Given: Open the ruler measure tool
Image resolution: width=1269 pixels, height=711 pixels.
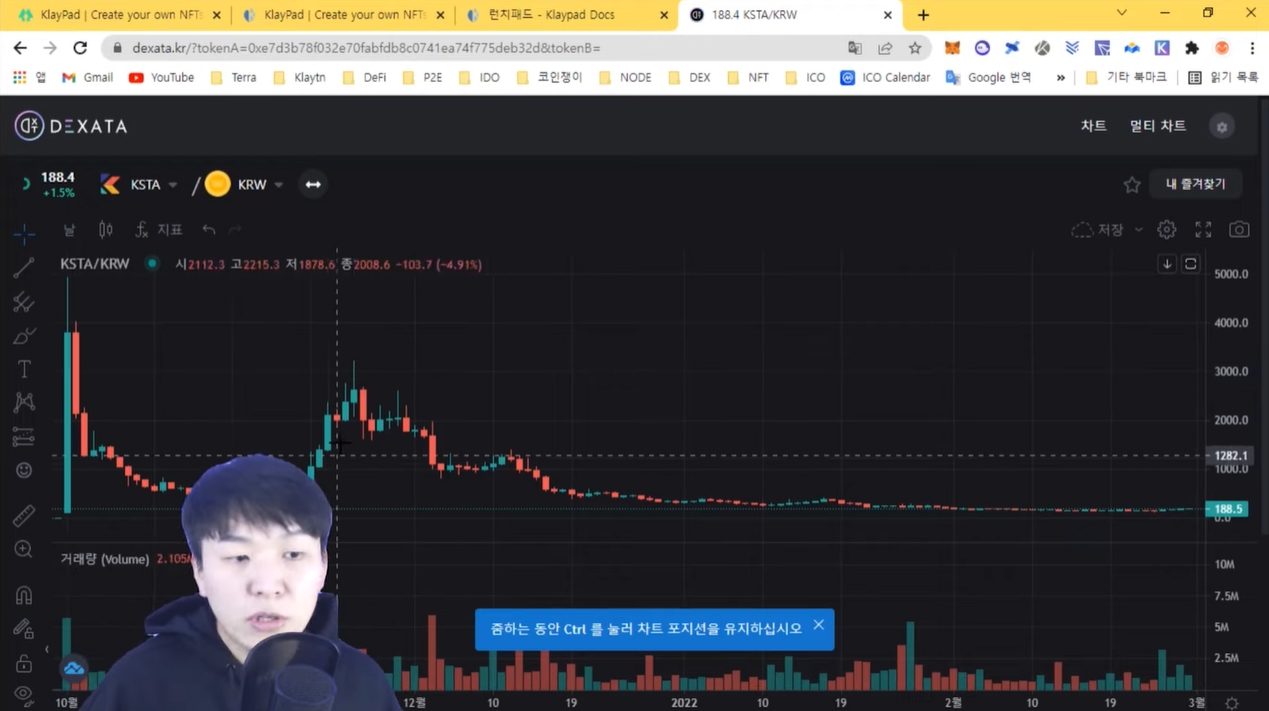Looking at the screenshot, I should pos(24,515).
